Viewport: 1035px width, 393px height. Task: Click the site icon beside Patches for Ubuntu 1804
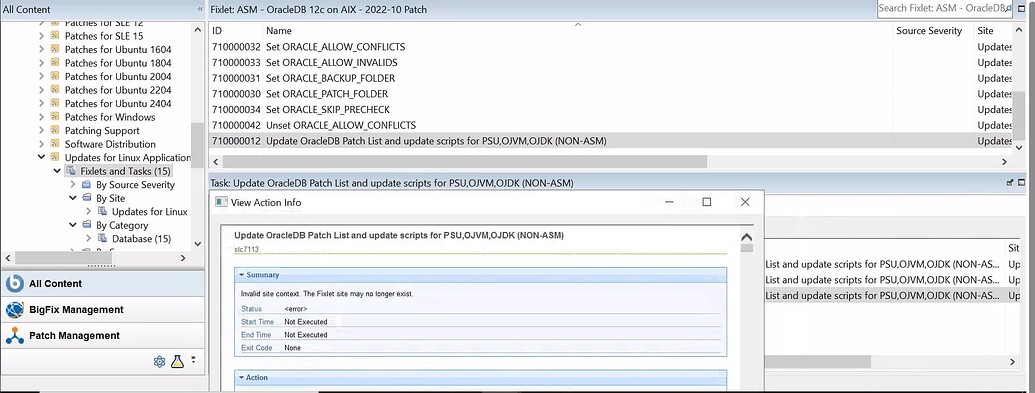tap(55, 63)
